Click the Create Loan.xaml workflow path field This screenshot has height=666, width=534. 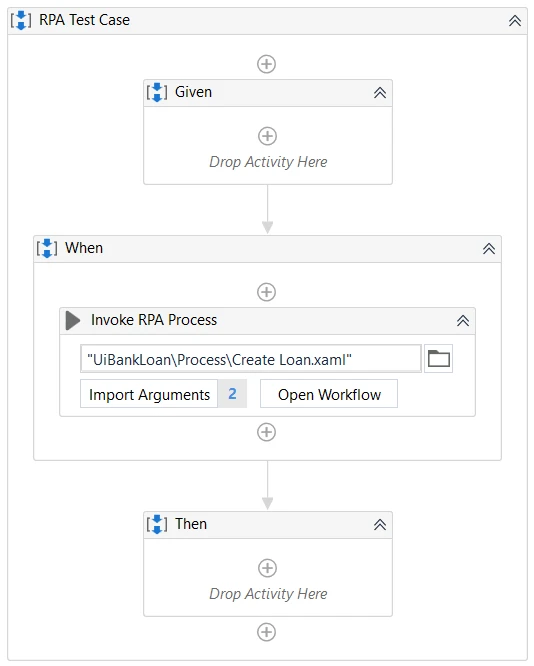(251, 359)
